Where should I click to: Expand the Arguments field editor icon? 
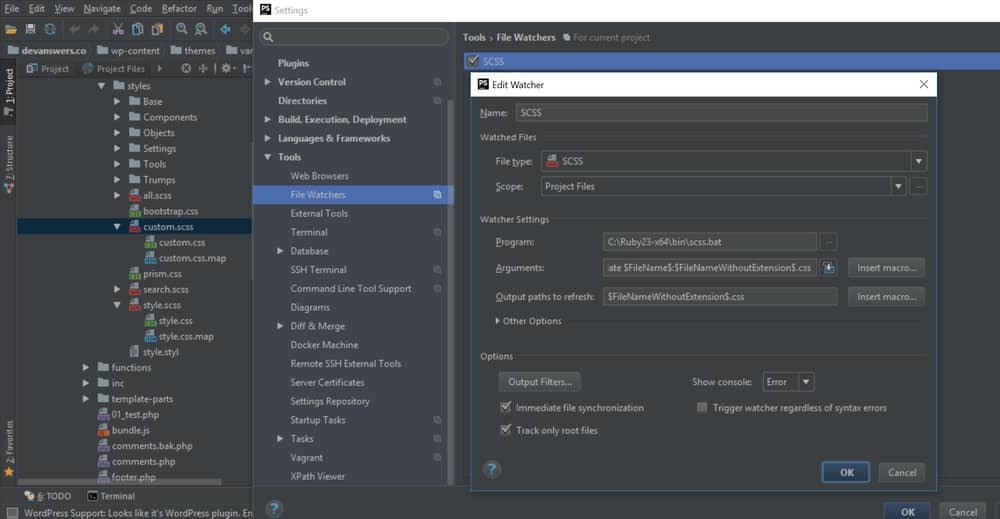pyautogui.click(x=828, y=268)
